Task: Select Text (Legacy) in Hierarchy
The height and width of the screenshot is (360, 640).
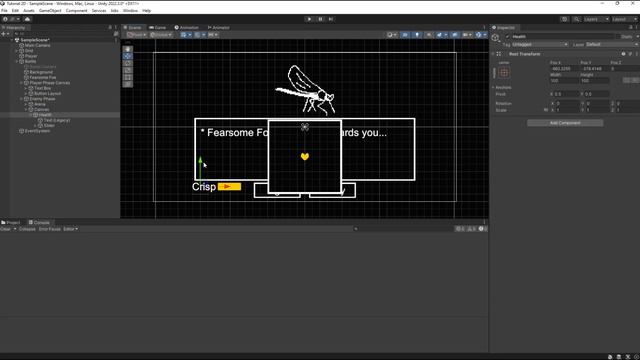Action: (x=57, y=120)
